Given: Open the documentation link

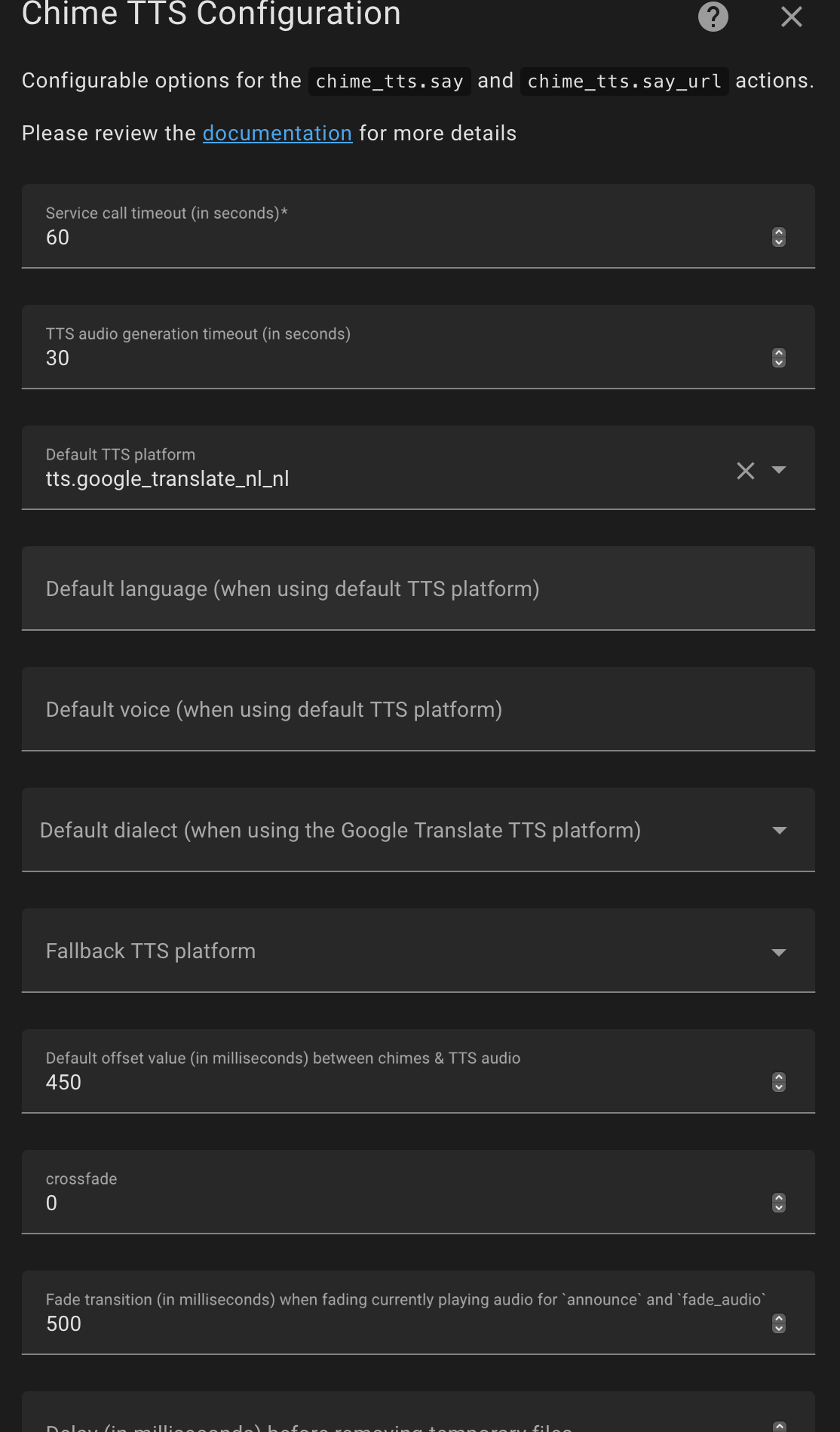Looking at the screenshot, I should 277,134.
